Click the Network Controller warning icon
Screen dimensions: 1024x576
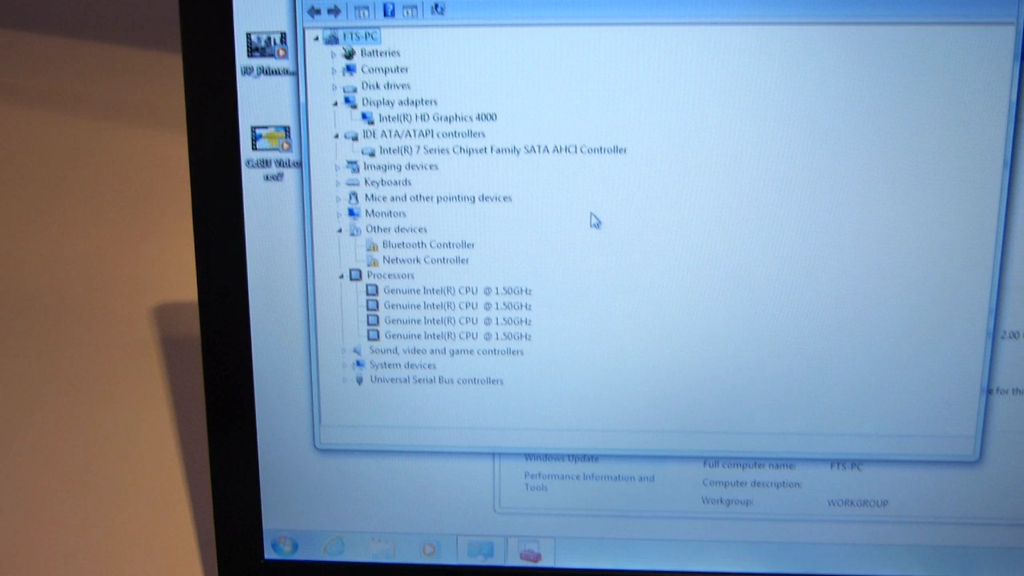(373, 261)
